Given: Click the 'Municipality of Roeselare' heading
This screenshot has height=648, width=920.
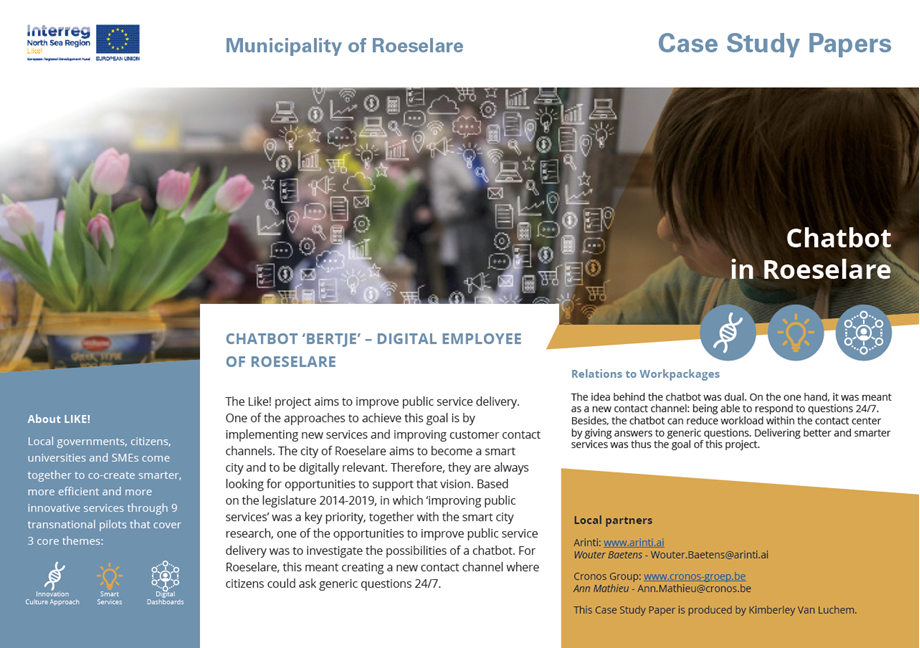Looking at the screenshot, I should (344, 45).
